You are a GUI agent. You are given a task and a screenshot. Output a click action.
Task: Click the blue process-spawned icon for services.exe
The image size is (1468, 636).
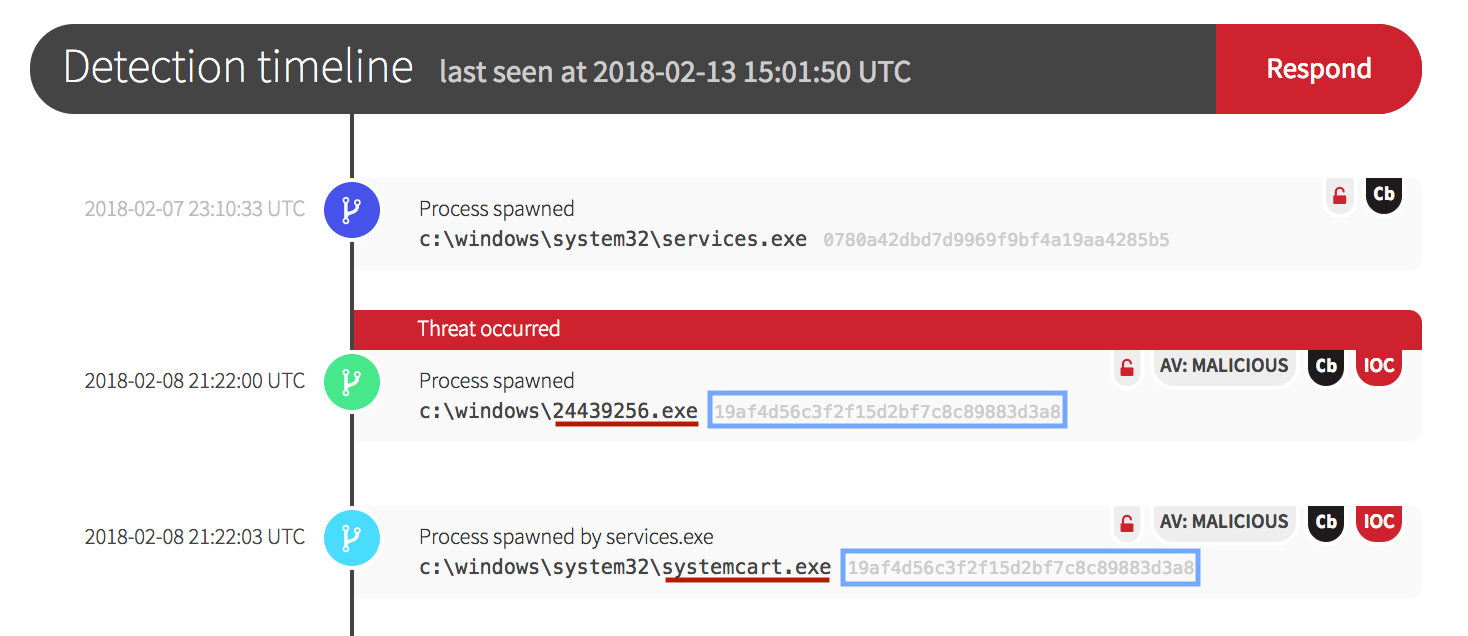(x=352, y=210)
